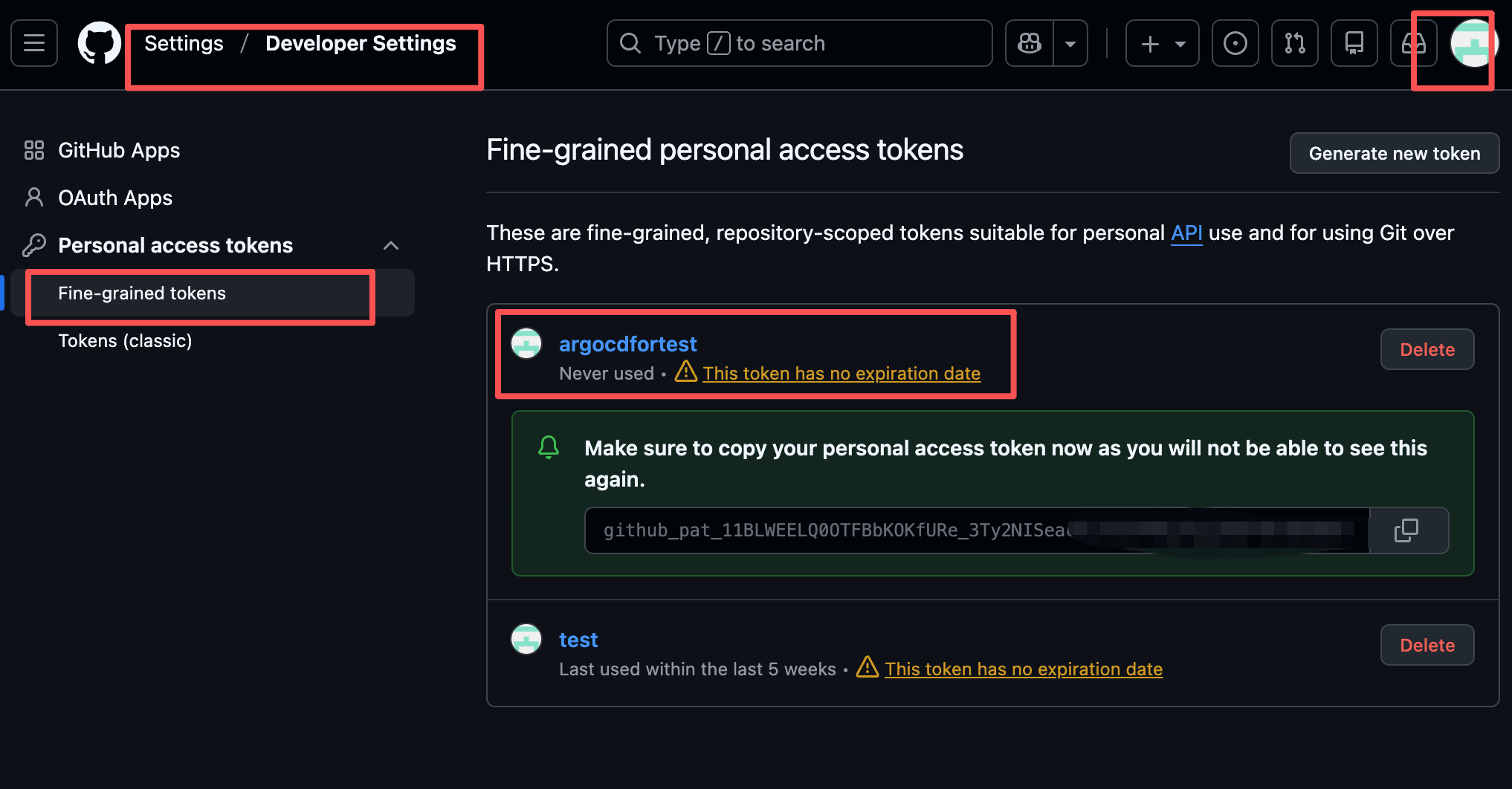
Task: Open the plus Create new dropdown
Action: (1163, 43)
